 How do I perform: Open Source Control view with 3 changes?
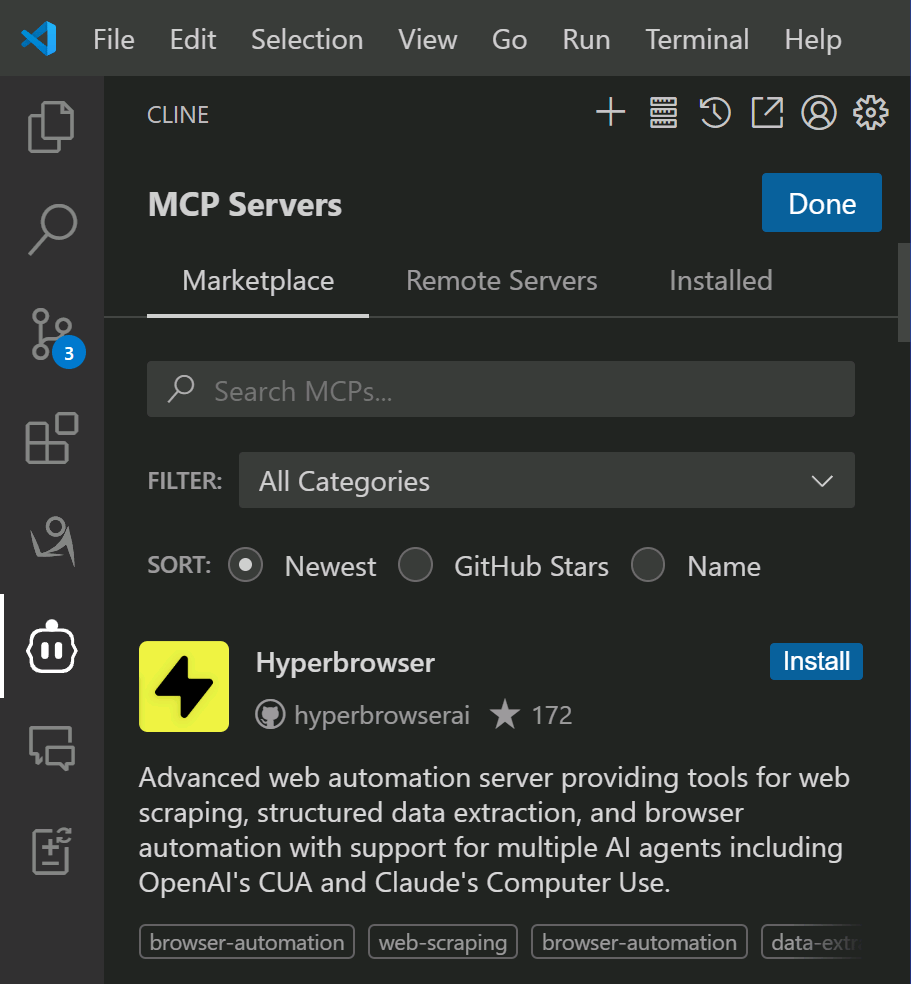pos(51,334)
